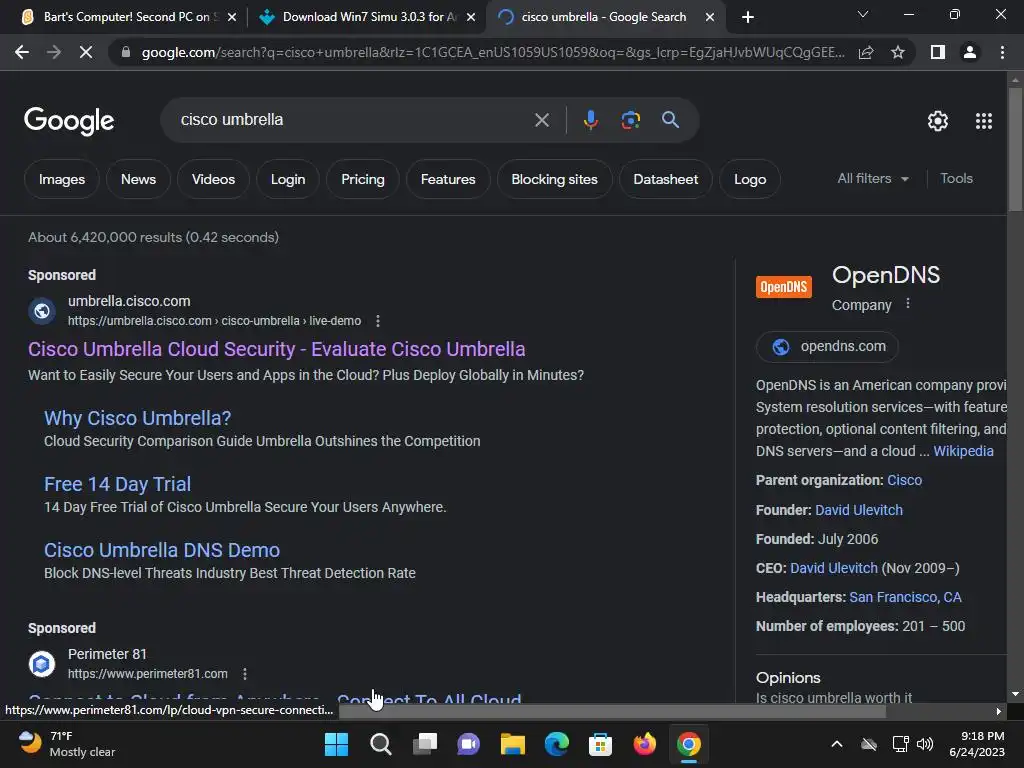Open Cisco Umbrella Cloud Security ad link
1024x768 pixels.
click(x=276, y=349)
